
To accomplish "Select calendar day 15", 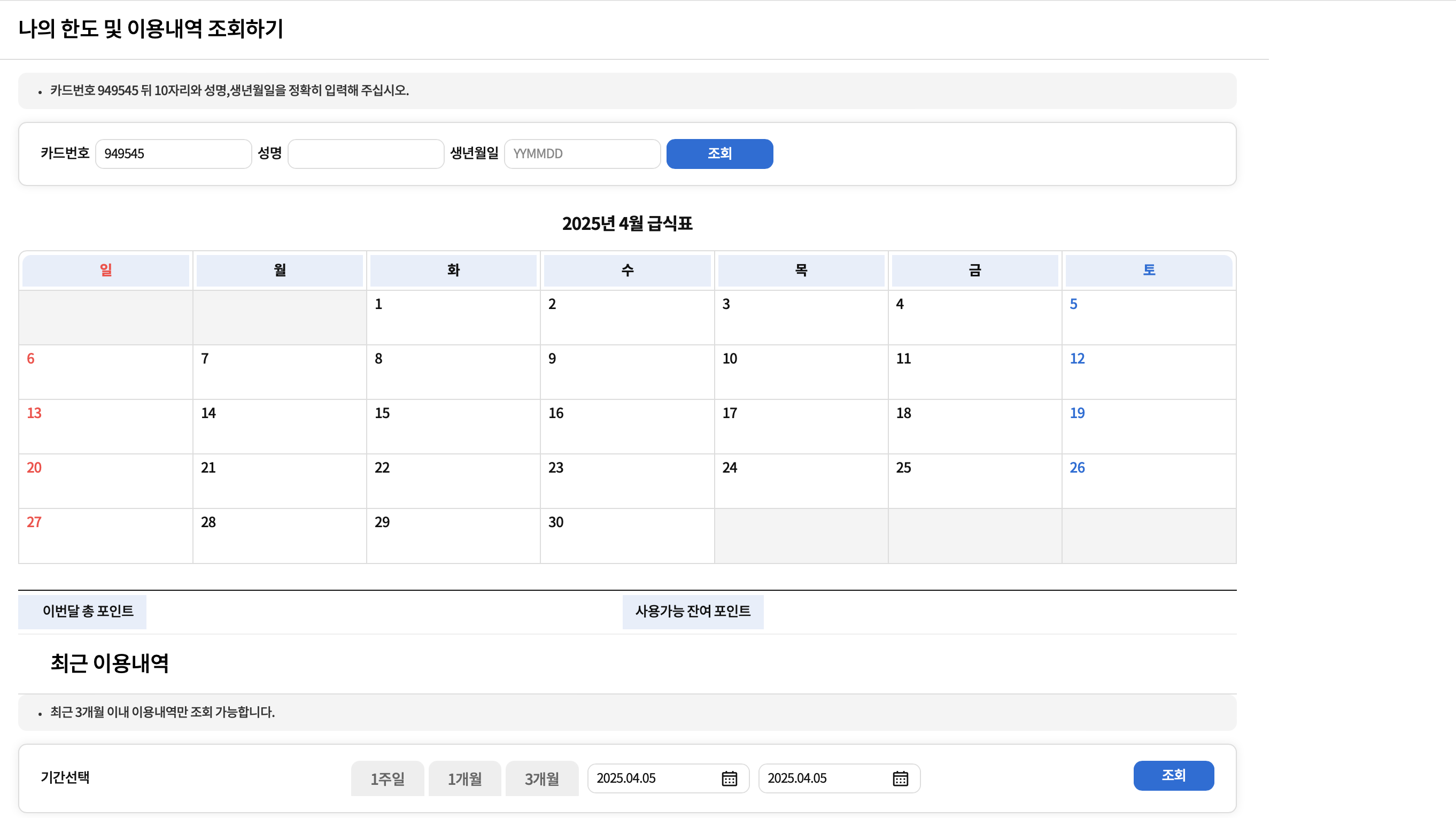I will pyautogui.click(x=453, y=427).
